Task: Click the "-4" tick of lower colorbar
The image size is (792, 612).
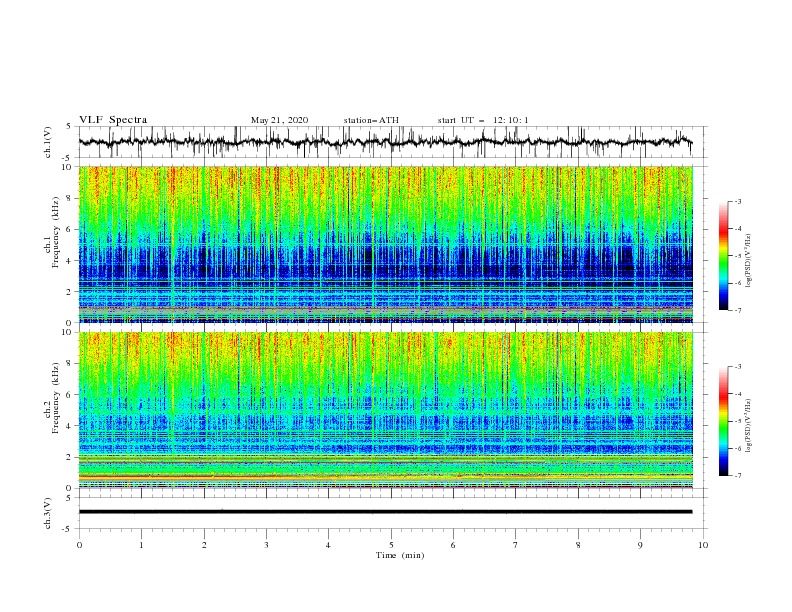Action: click(738, 394)
